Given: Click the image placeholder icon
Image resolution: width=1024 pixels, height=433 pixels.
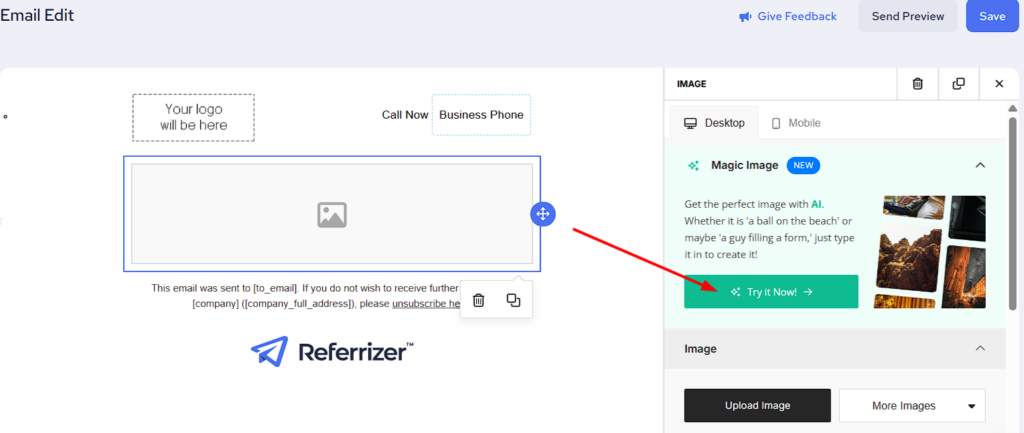Looking at the screenshot, I should pyautogui.click(x=332, y=214).
